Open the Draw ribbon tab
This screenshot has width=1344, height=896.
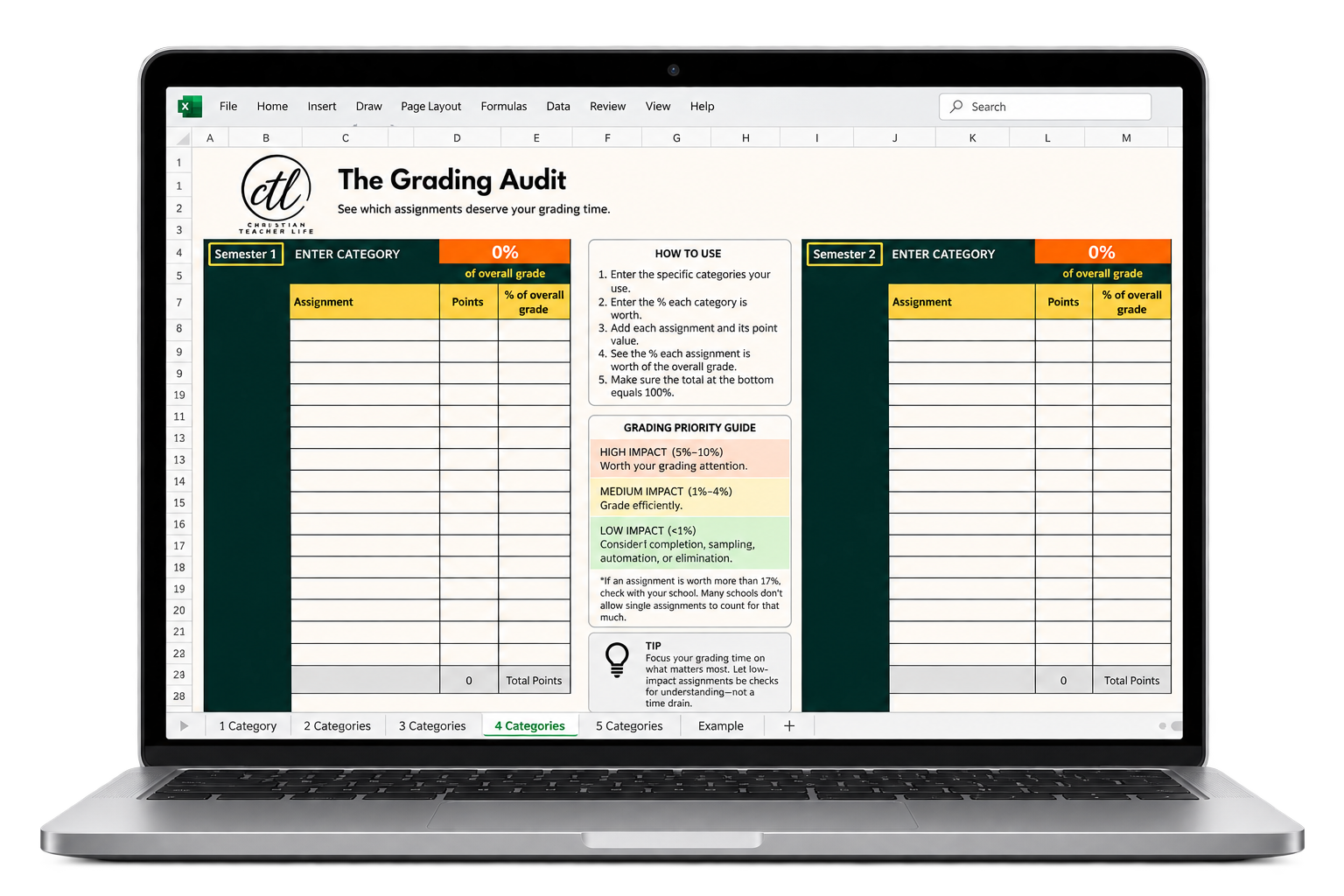368,107
